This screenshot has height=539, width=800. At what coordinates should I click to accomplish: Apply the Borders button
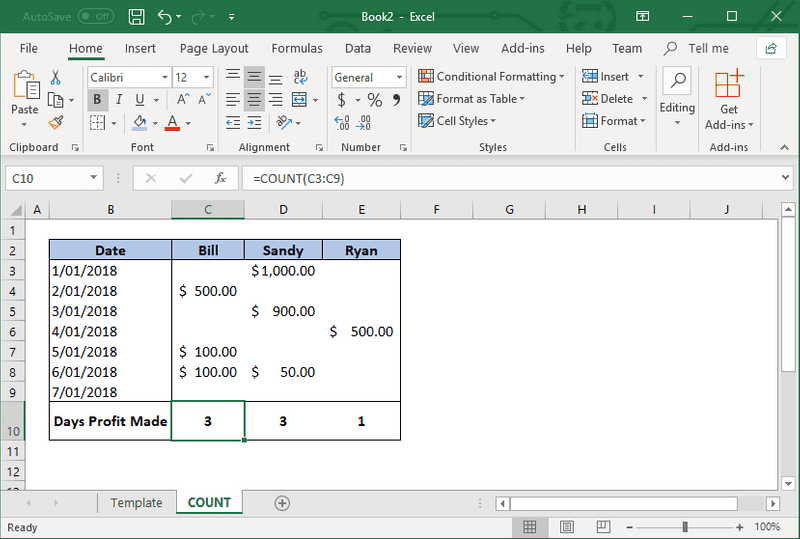pos(97,122)
